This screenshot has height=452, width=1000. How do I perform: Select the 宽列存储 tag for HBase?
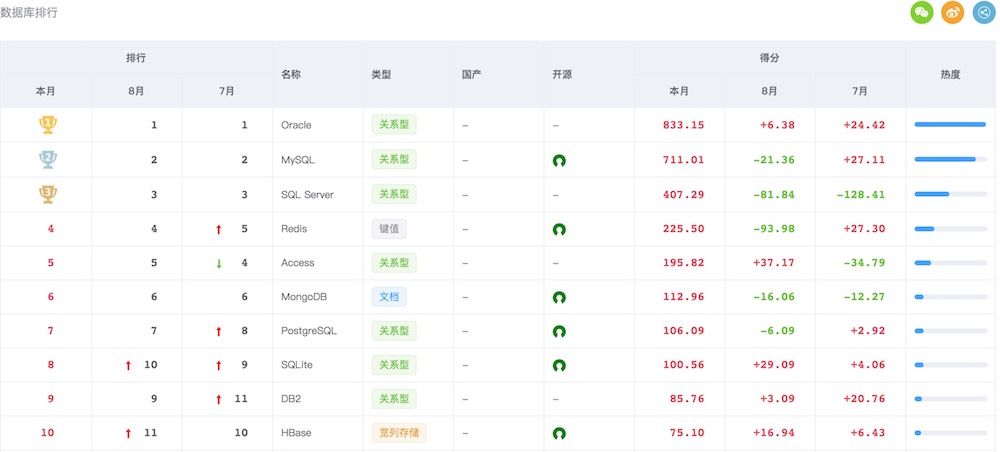coord(398,433)
